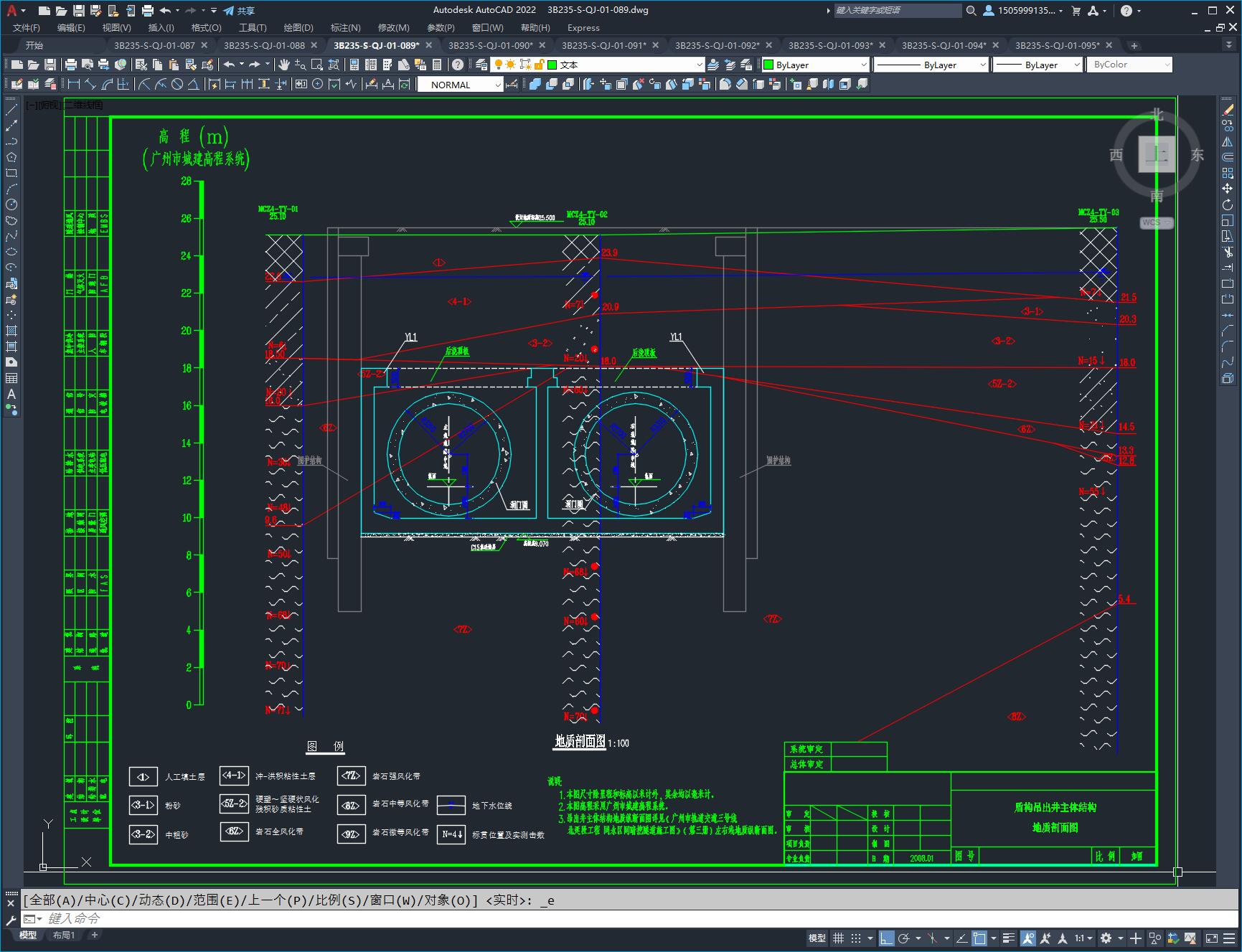Click the Linear dimension tool icon
This screenshot has height=952, width=1242.
tap(73, 84)
